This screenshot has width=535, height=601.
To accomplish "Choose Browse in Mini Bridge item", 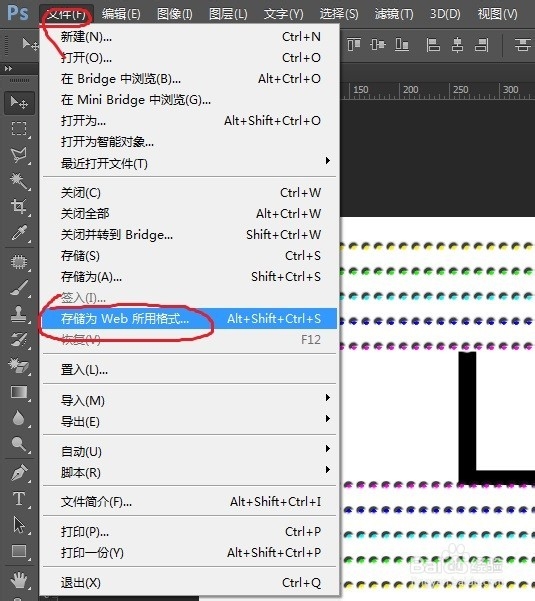I will pyautogui.click(x=189, y=100).
